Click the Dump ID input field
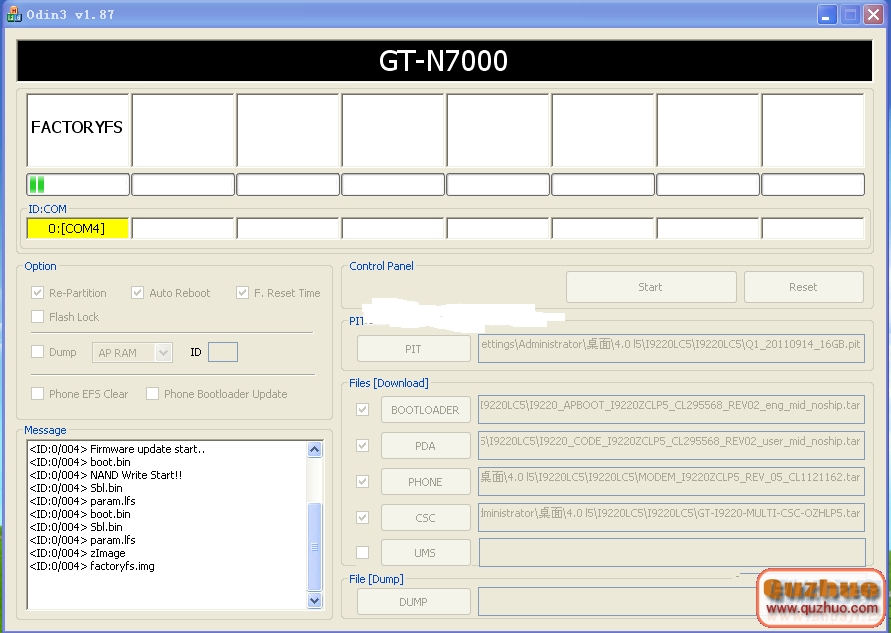Image resolution: width=891 pixels, height=633 pixels. click(x=223, y=352)
